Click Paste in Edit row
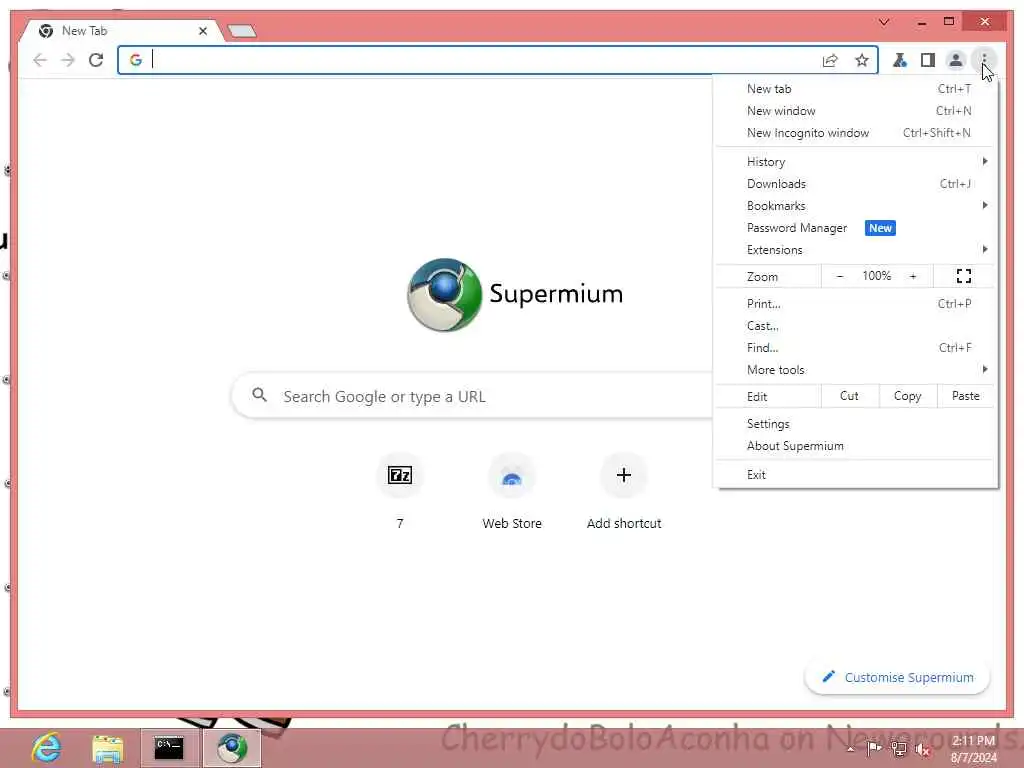This screenshot has width=1024, height=768. click(x=965, y=396)
